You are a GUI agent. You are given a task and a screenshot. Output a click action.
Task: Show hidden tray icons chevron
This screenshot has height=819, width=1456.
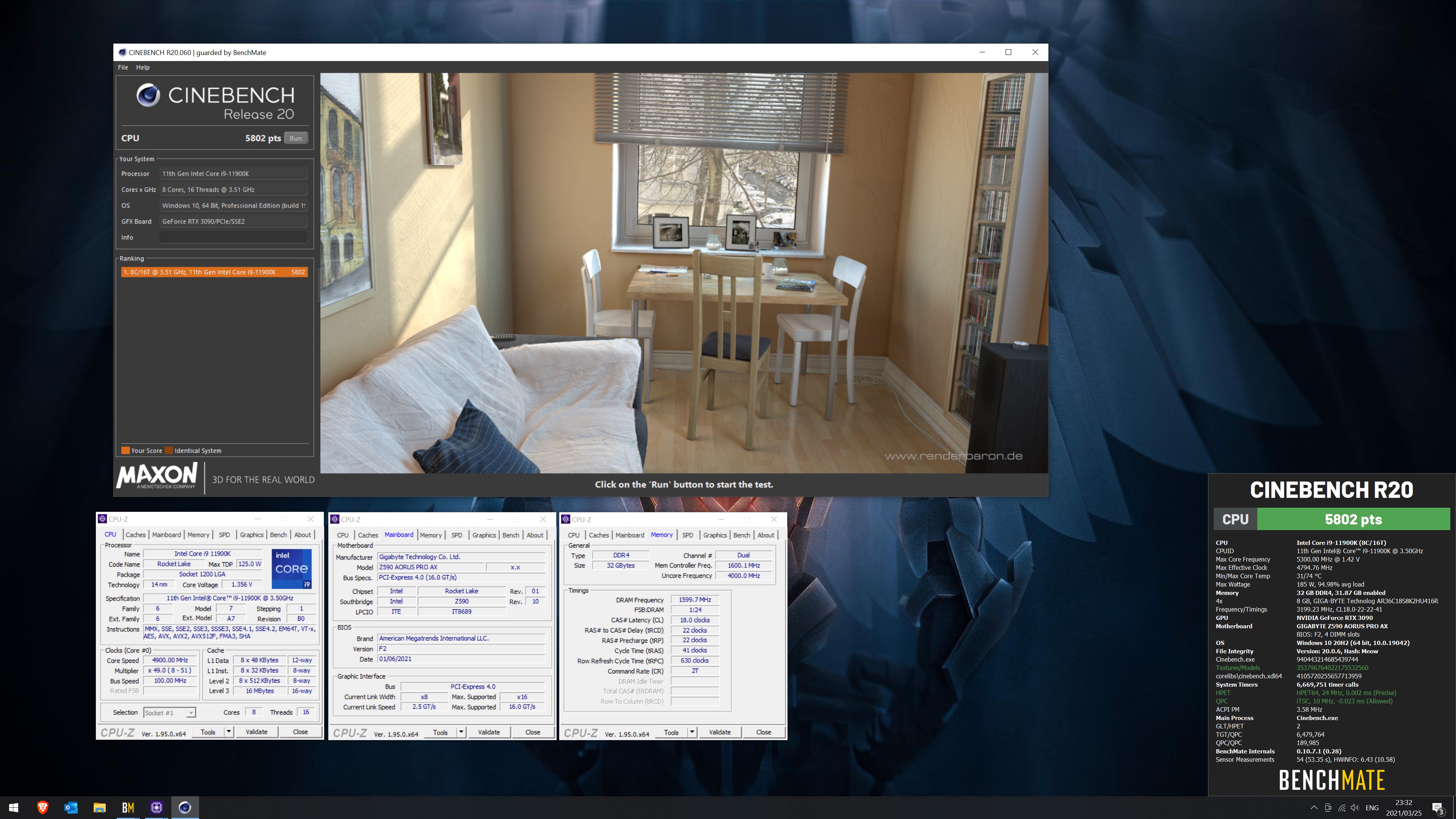tap(1314, 808)
